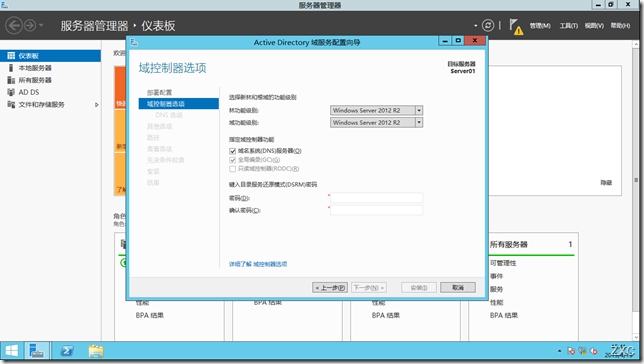
Task: Maximize the Active Directory wizard window
Action: (x=458, y=40)
